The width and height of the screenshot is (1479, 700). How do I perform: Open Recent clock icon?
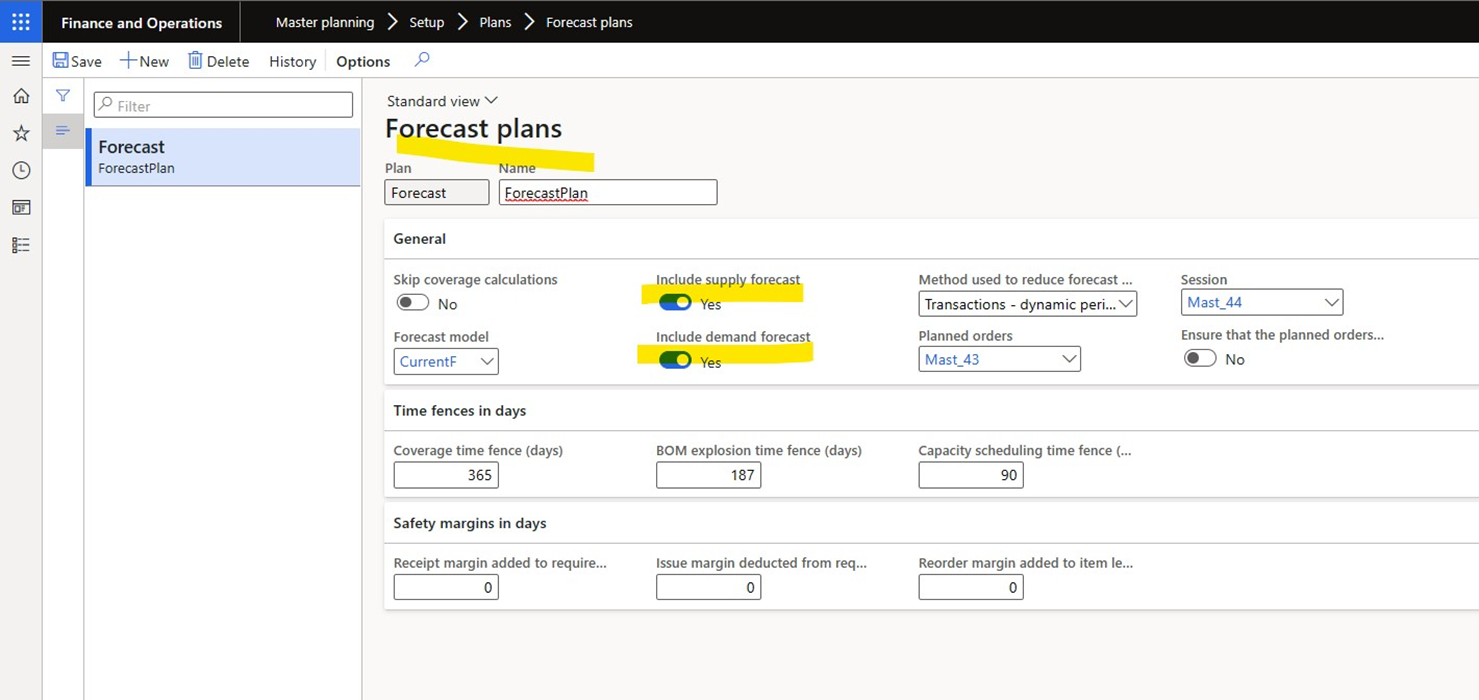coord(21,170)
